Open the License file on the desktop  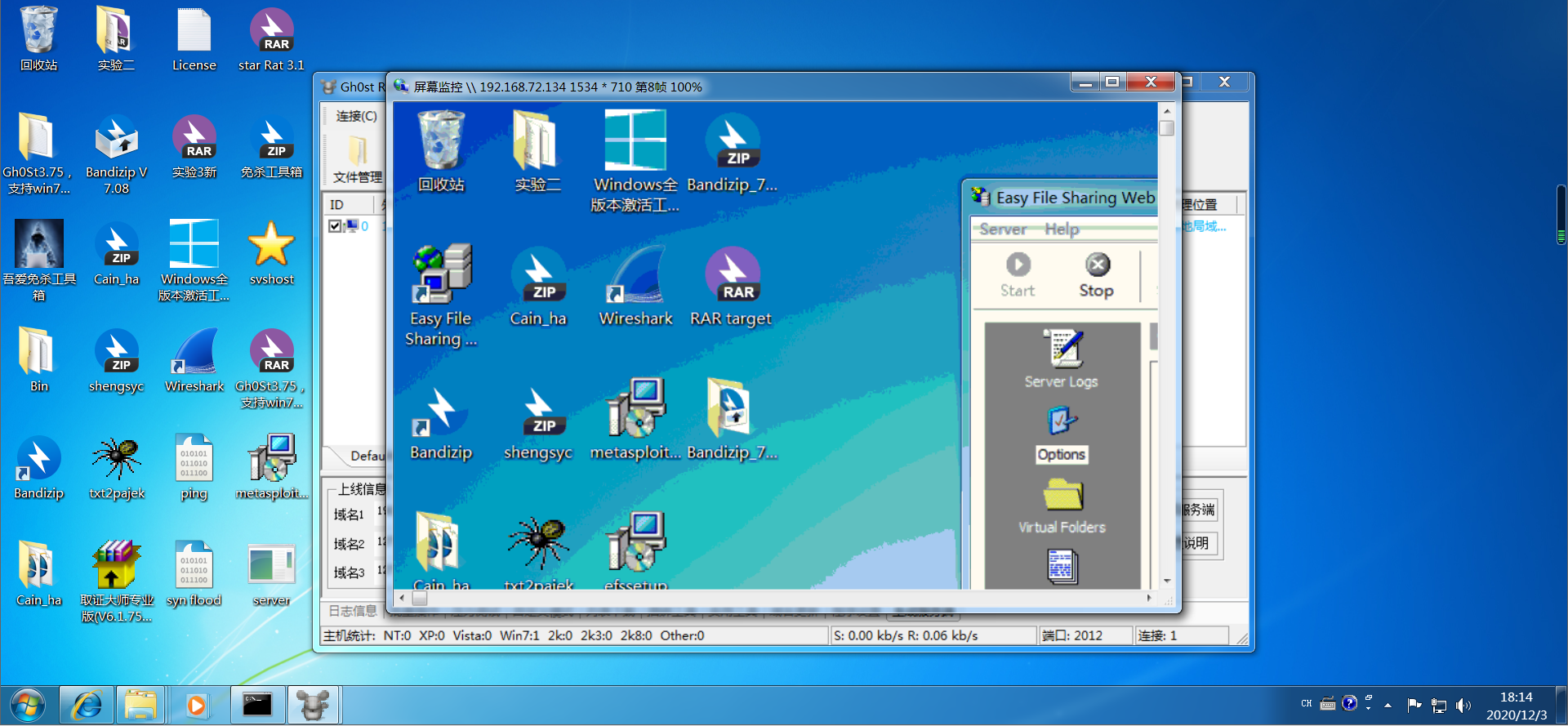point(194,39)
